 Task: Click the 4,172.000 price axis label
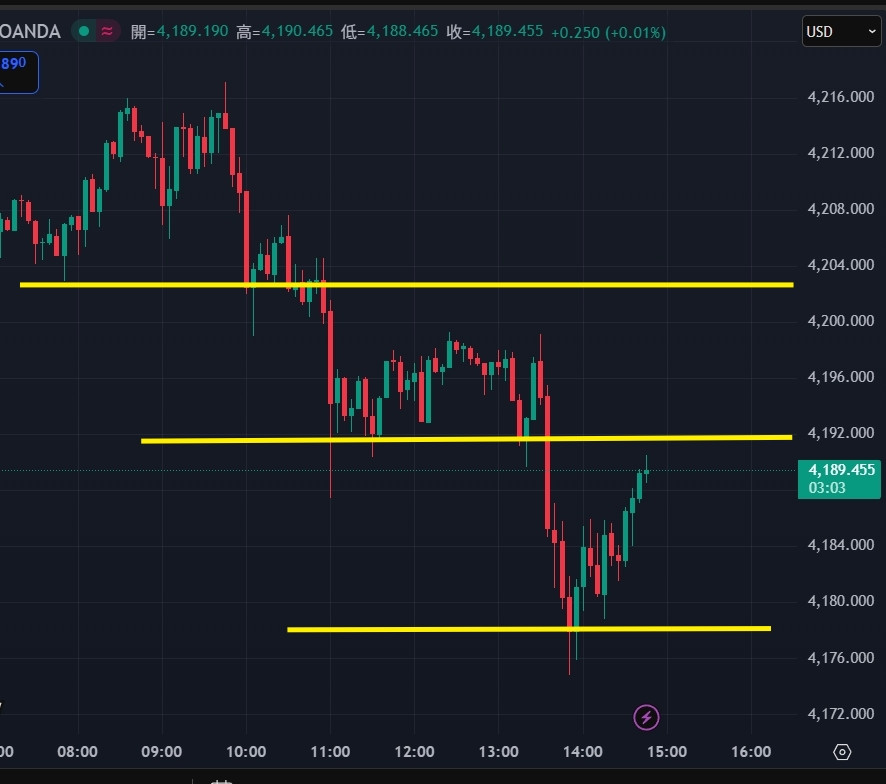tap(840, 714)
